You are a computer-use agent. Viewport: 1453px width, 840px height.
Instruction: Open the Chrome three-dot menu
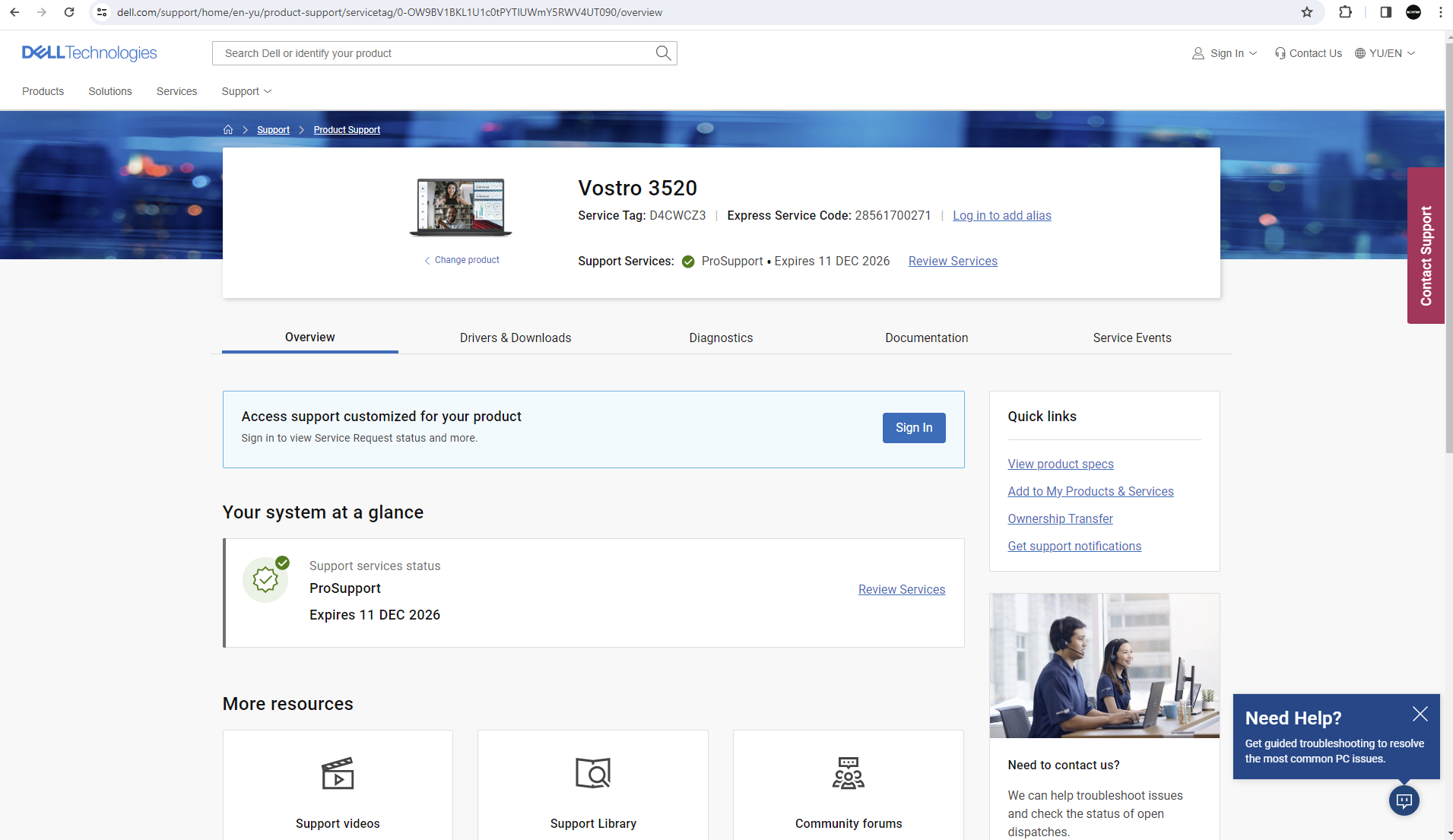point(1440,12)
